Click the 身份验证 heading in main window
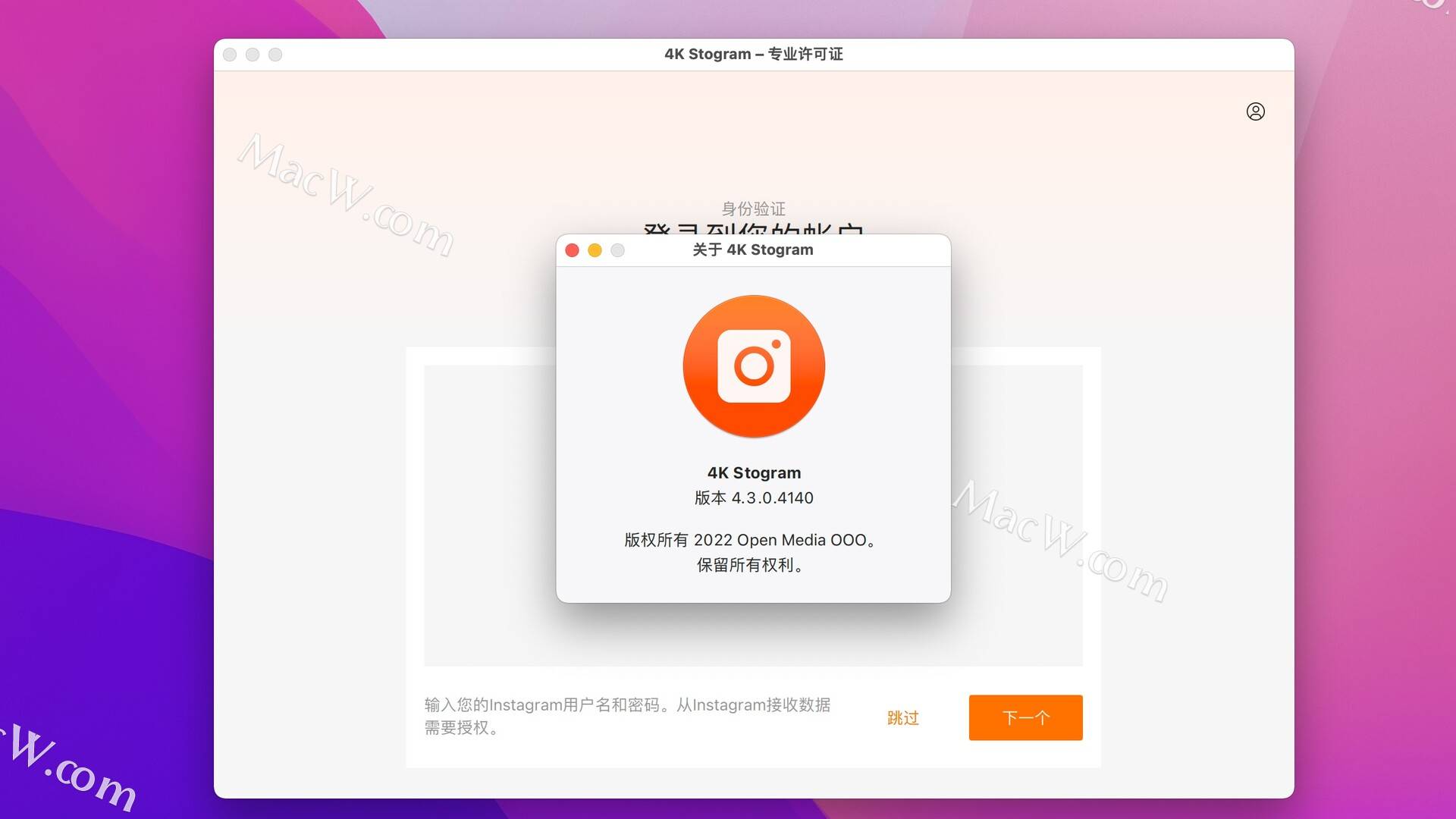This screenshot has width=1456, height=819. point(753,209)
